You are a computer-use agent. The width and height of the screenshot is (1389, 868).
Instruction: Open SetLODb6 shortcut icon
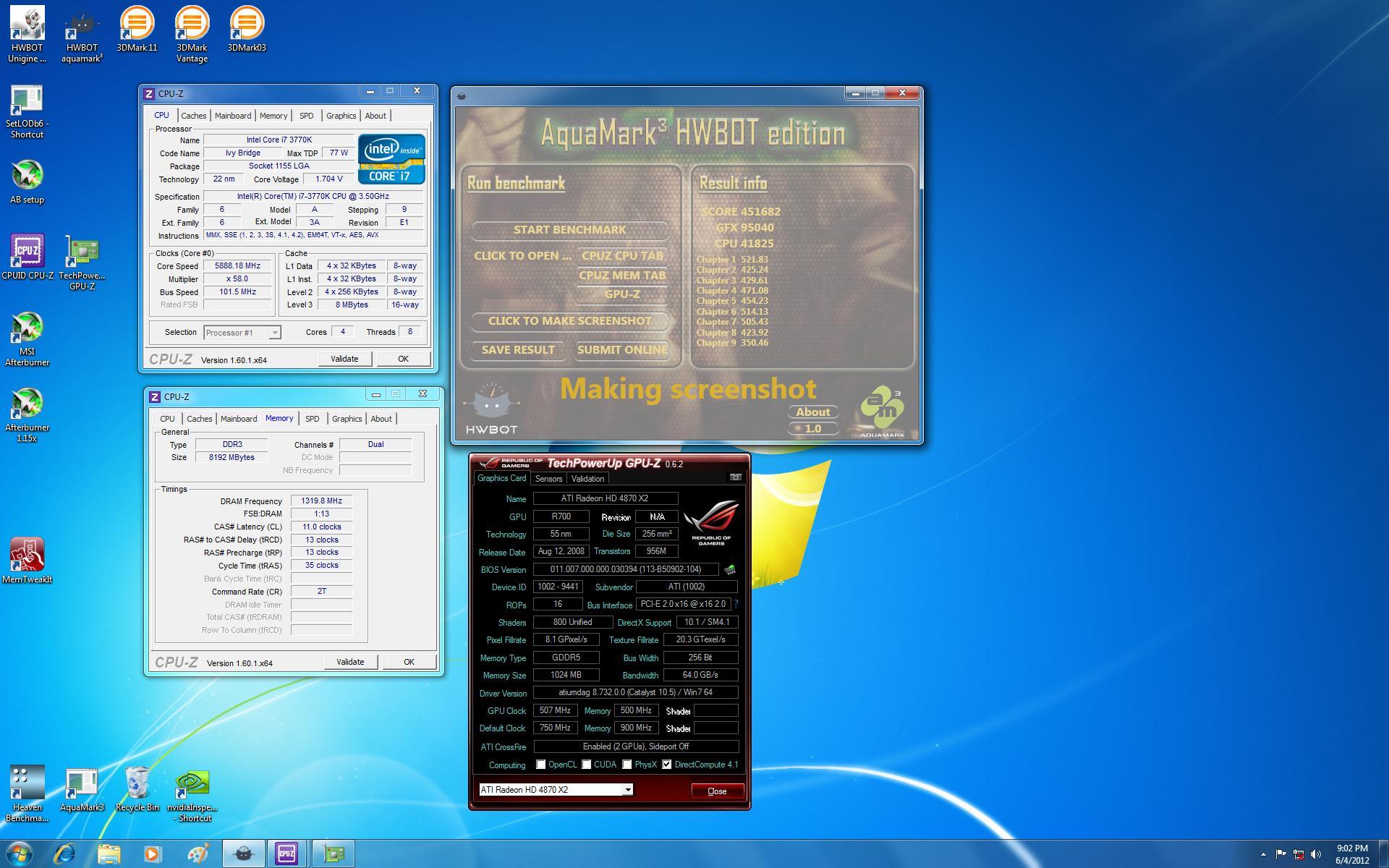click(x=27, y=111)
